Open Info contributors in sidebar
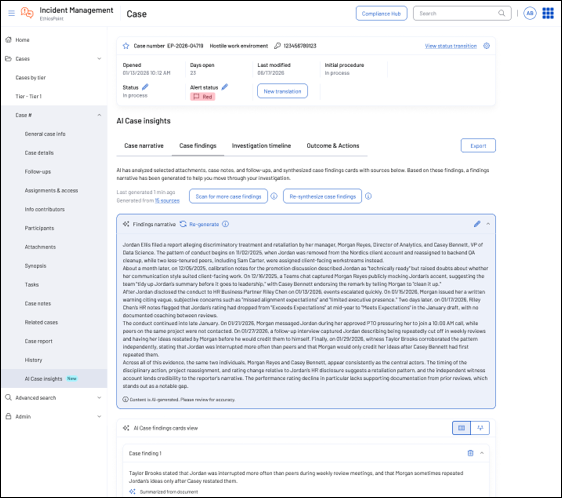The image size is (562, 498). pyautogui.click(x=44, y=209)
